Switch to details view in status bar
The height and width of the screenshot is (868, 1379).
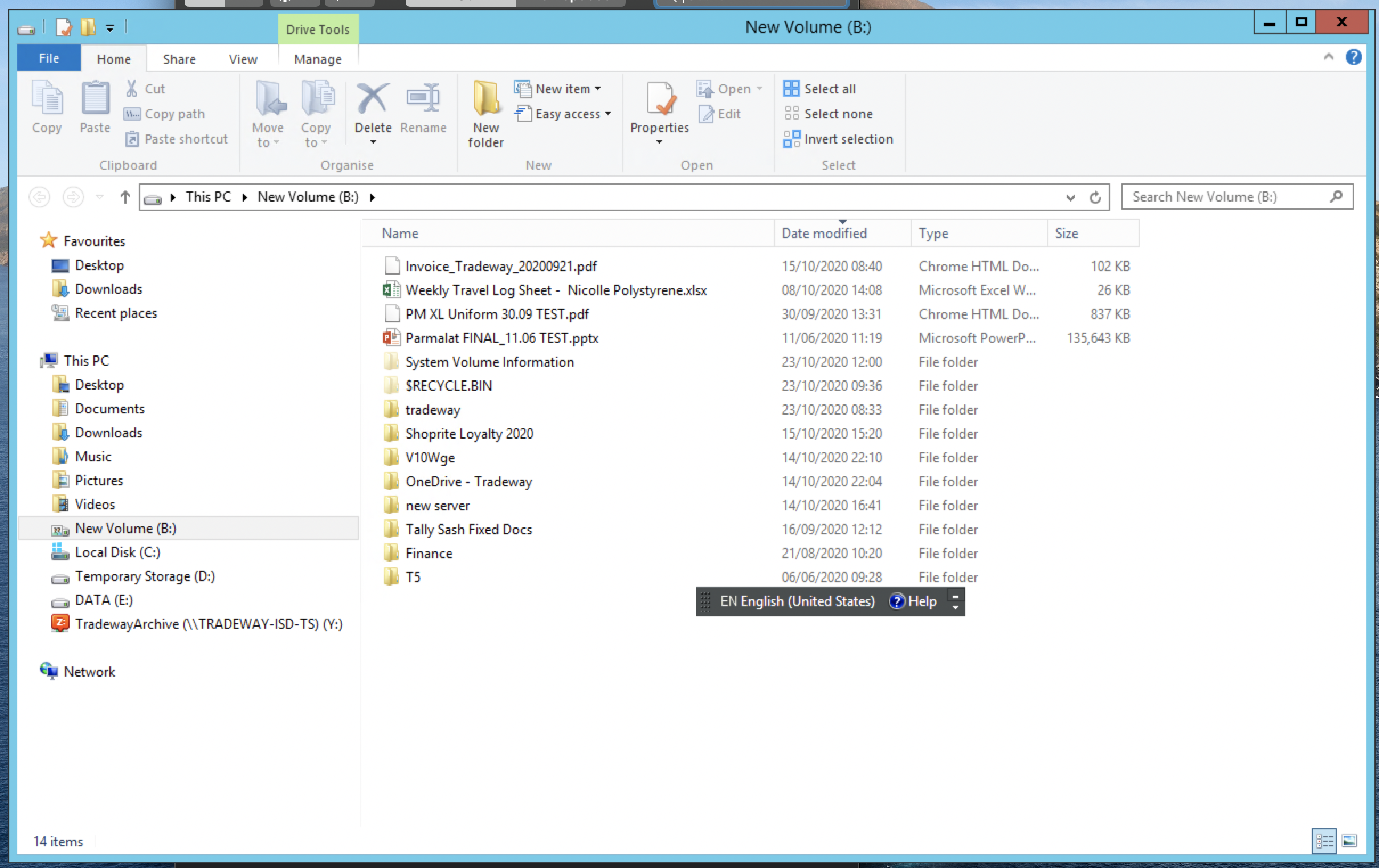1324,841
